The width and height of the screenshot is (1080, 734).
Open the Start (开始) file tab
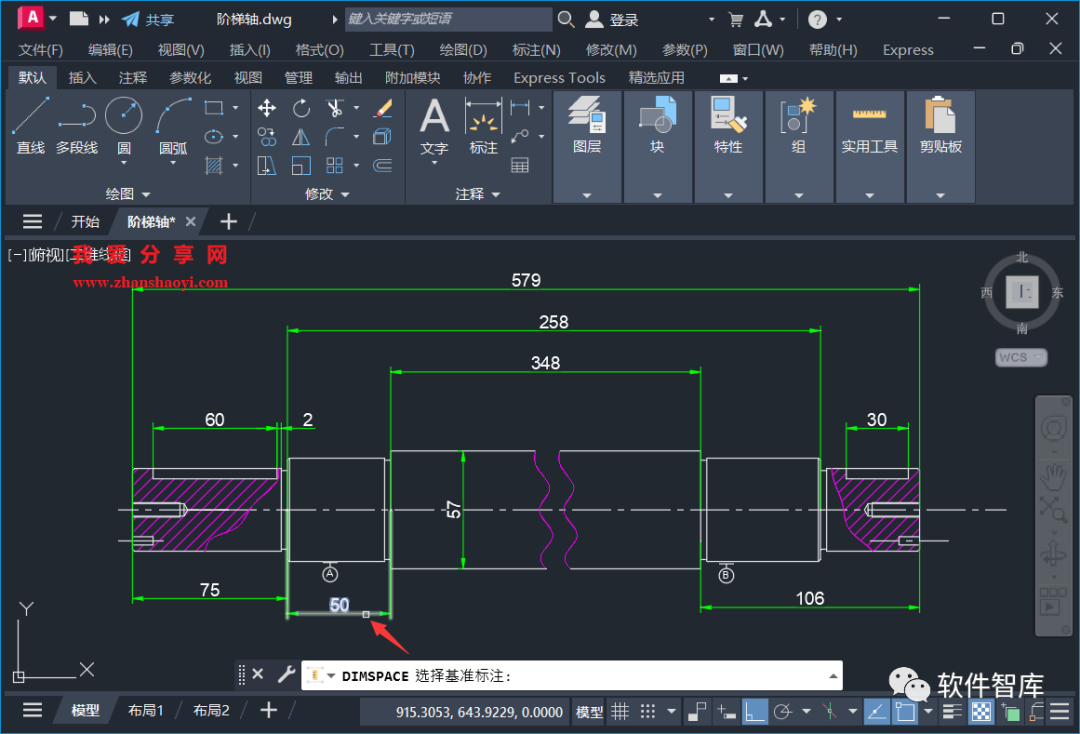[x=85, y=222]
